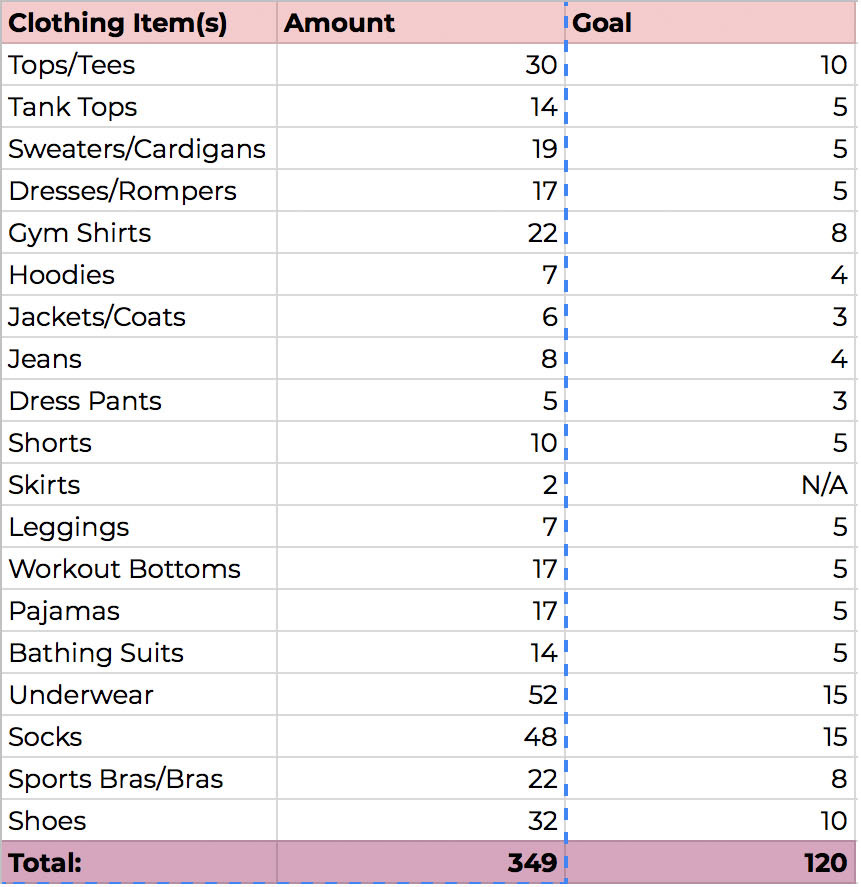Image resolution: width=861 pixels, height=887 pixels.
Task: Select the Goal column header cell
Action: (712, 23)
